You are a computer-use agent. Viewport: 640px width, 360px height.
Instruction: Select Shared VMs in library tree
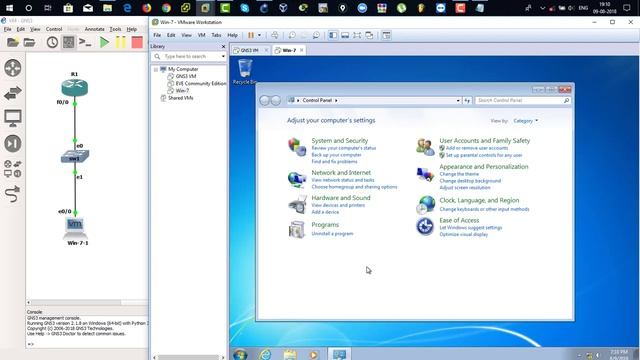[180, 98]
